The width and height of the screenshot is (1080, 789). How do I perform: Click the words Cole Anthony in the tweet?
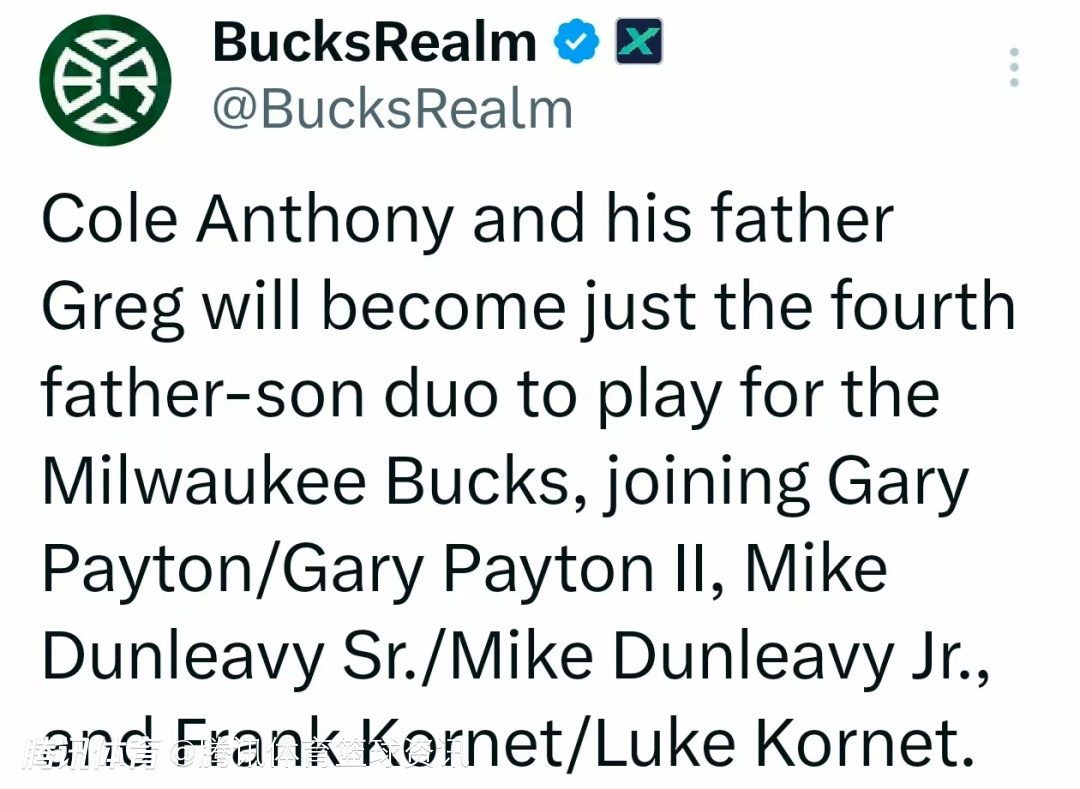pyautogui.click(x=247, y=221)
